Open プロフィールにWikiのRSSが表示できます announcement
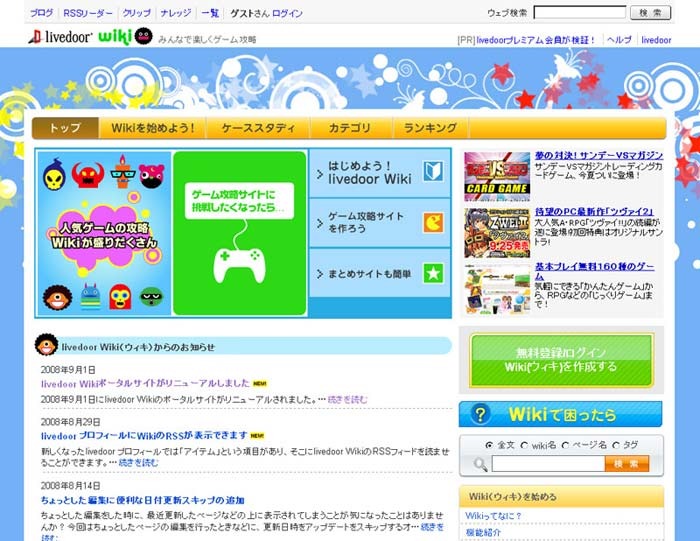The image size is (700, 541). [x=144, y=436]
